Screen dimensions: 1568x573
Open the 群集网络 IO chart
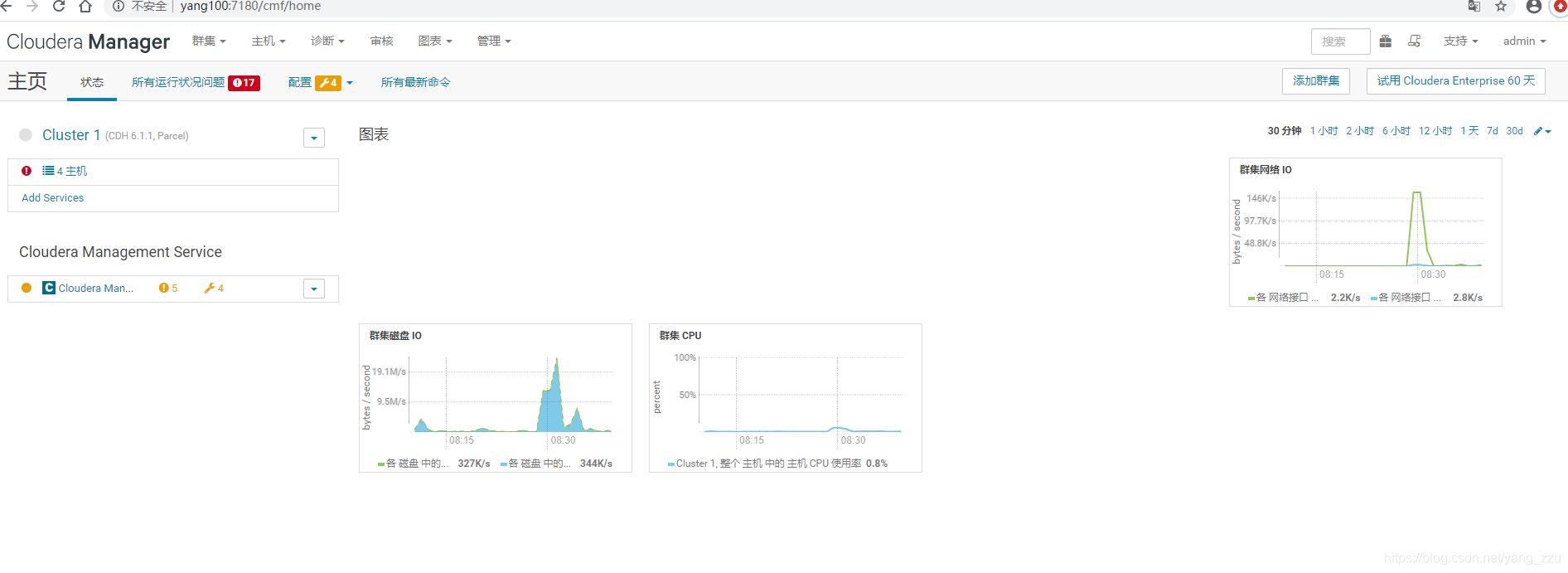(x=1366, y=232)
